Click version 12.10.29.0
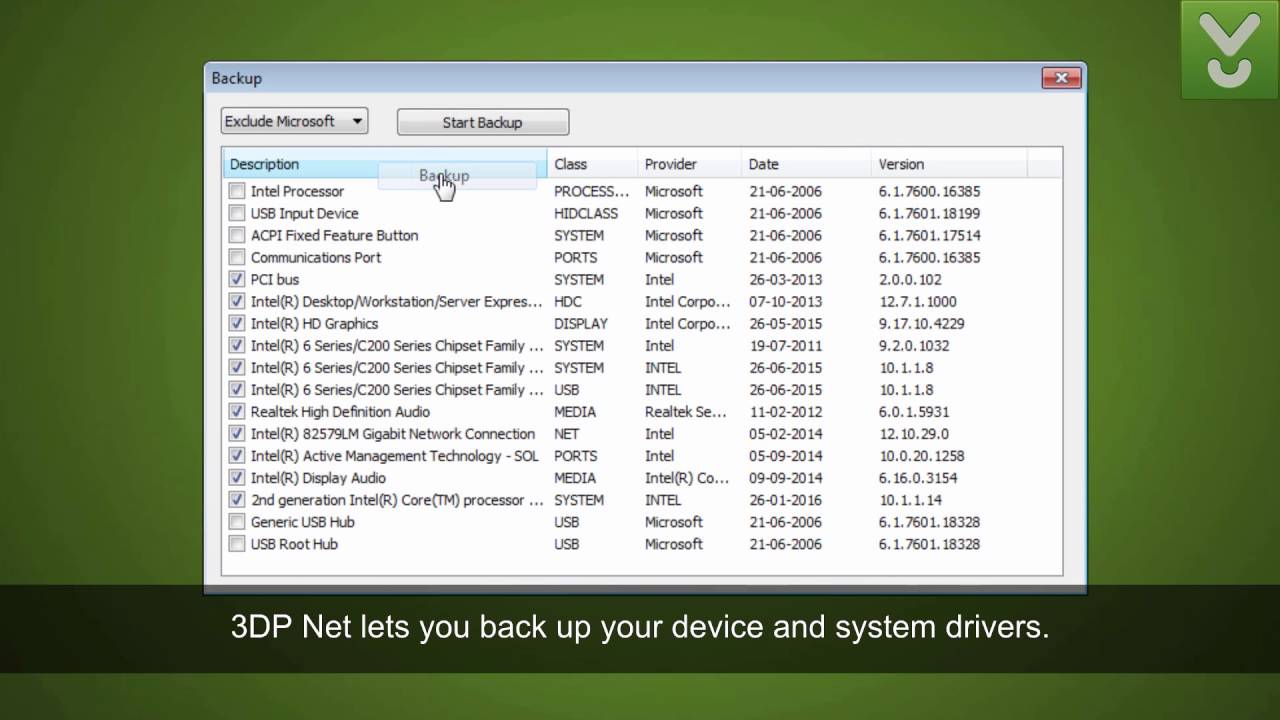Screen dimensions: 1280x720 (x=914, y=433)
